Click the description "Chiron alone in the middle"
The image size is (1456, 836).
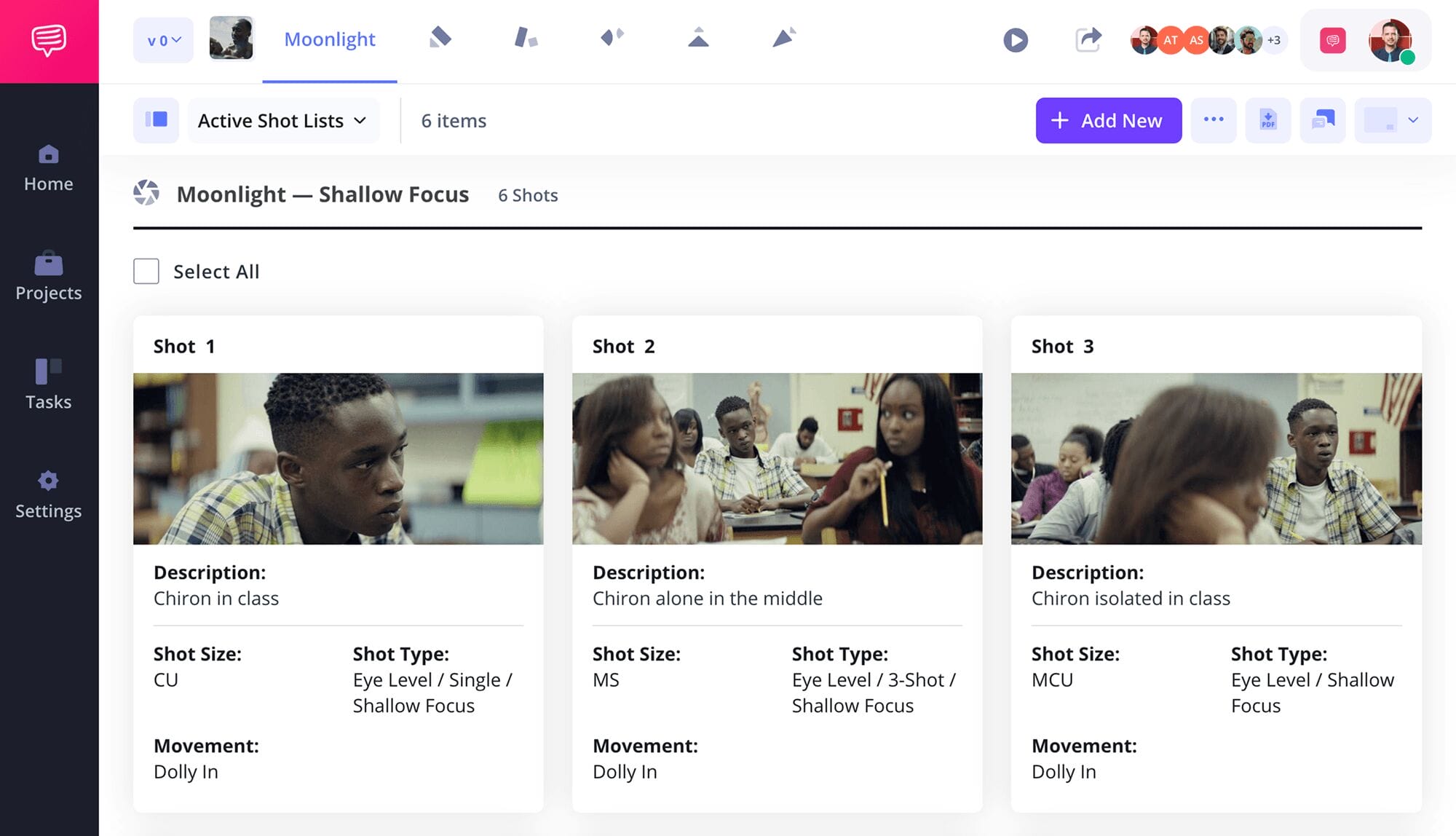click(x=708, y=599)
